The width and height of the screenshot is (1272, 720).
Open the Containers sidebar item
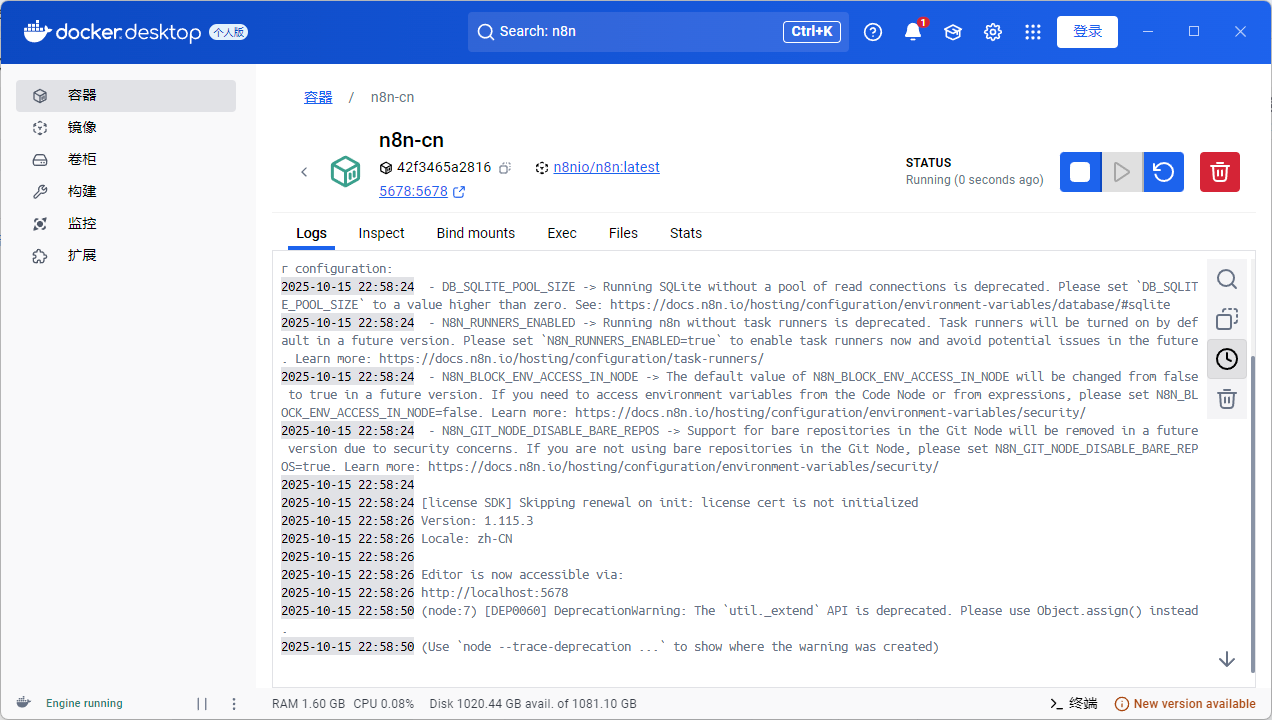(126, 96)
